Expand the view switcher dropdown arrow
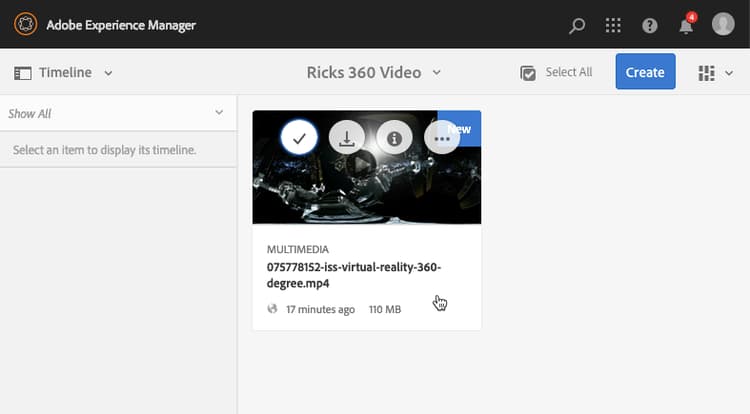The width and height of the screenshot is (750, 414). [x=729, y=73]
